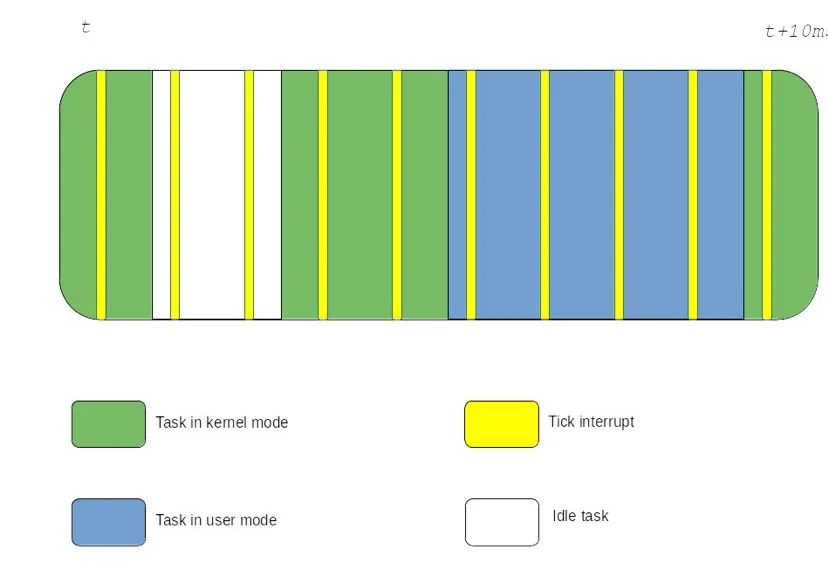Click the narrow leftmost blue user mode segment
This screenshot has height=584, width=828.
pos(457,195)
